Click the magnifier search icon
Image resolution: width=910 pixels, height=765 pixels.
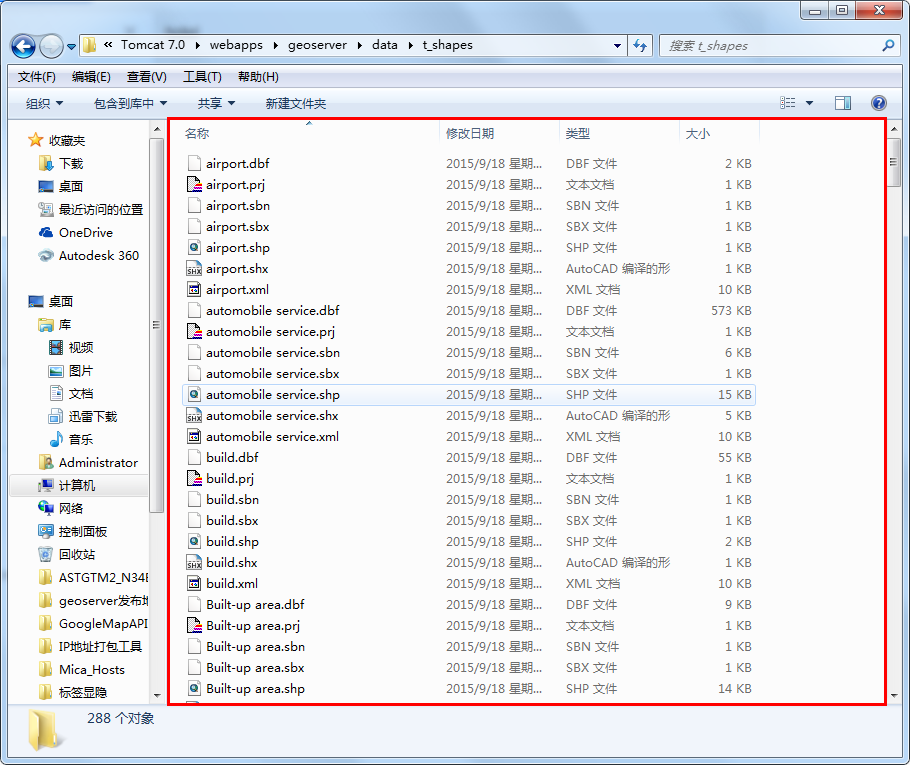(888, 45)
